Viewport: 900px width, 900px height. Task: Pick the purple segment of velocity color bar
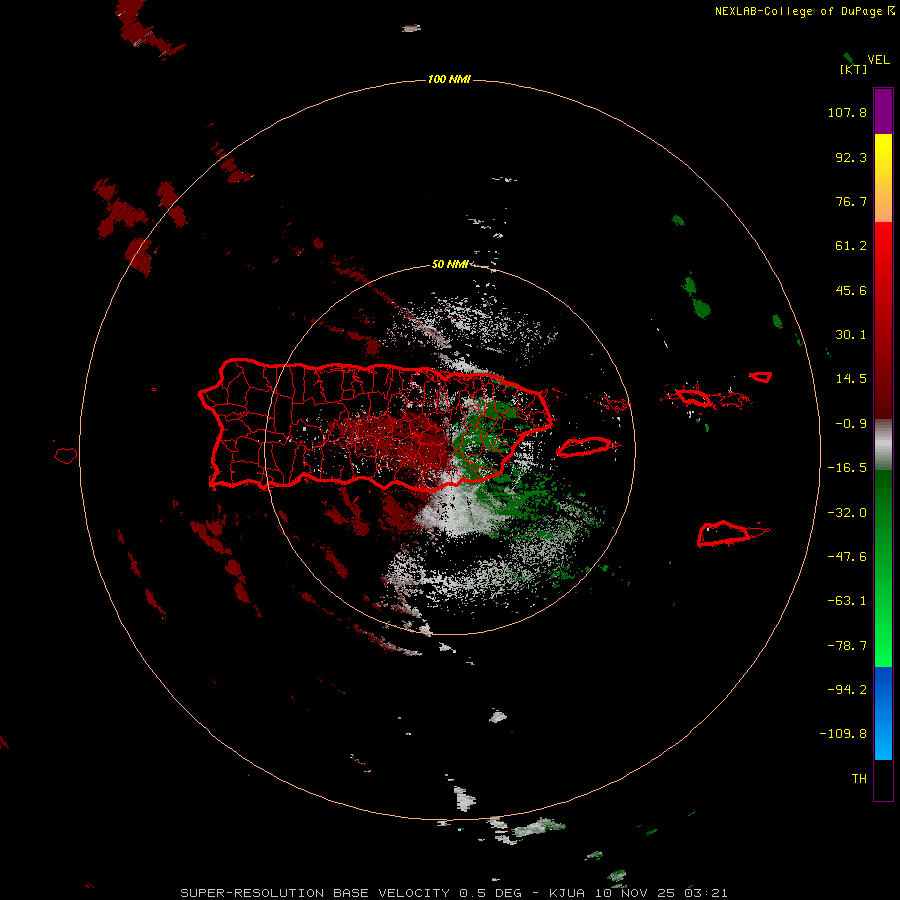(883, 111)
